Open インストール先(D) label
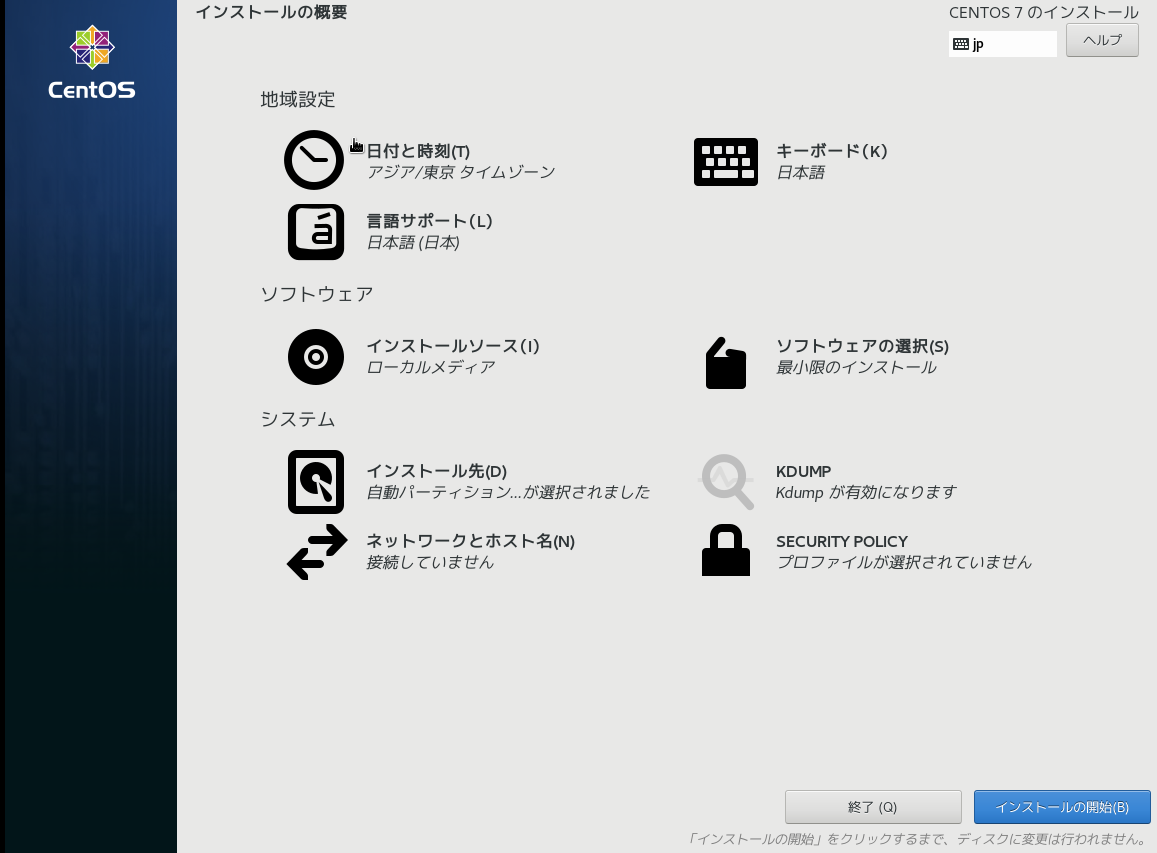 (437, 472)
